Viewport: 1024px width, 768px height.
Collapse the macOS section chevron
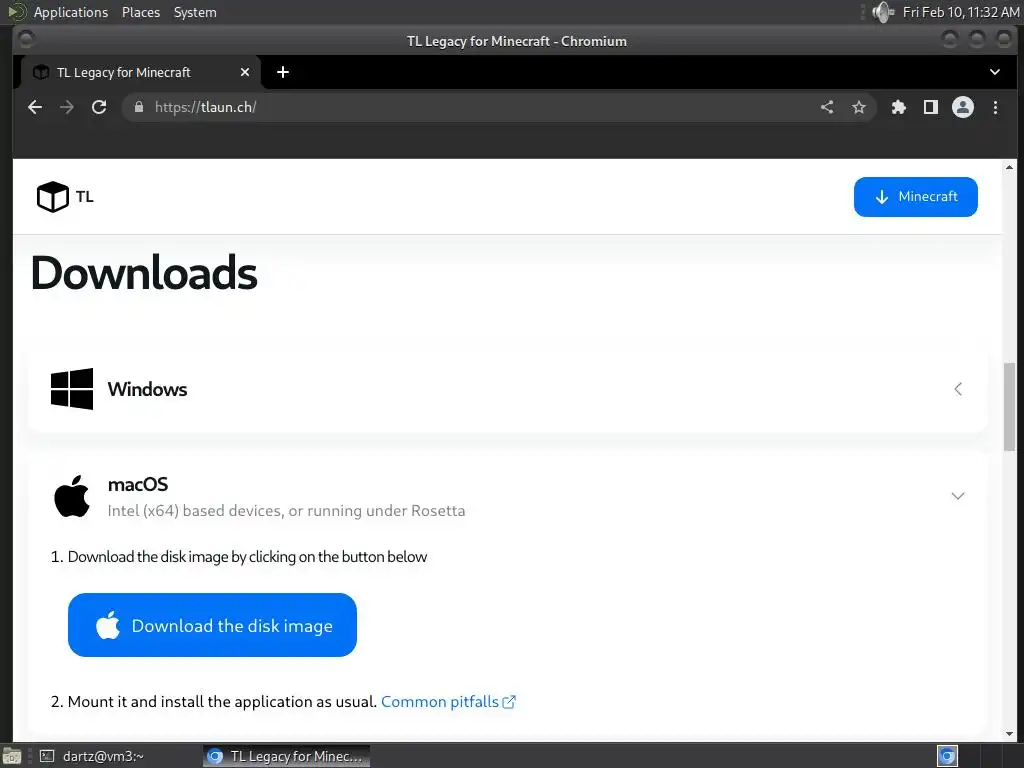[958, 496]
